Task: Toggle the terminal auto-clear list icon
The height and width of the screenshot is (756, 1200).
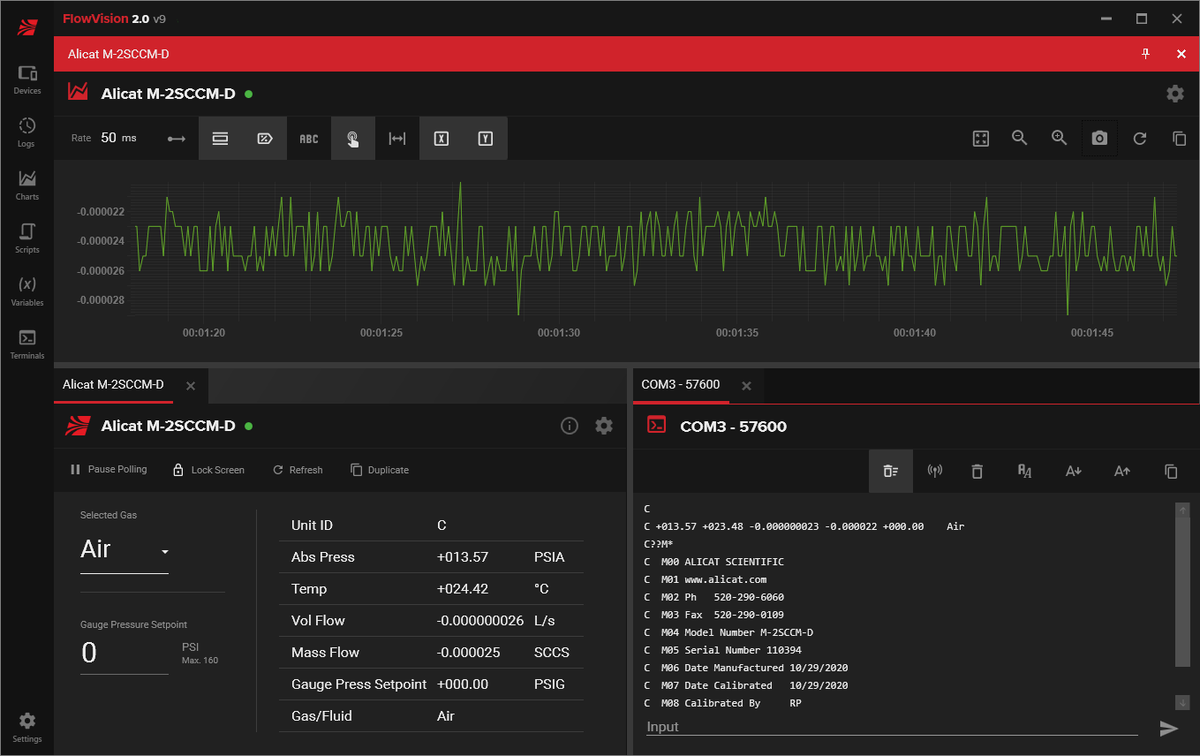Action: click(890, 471)
